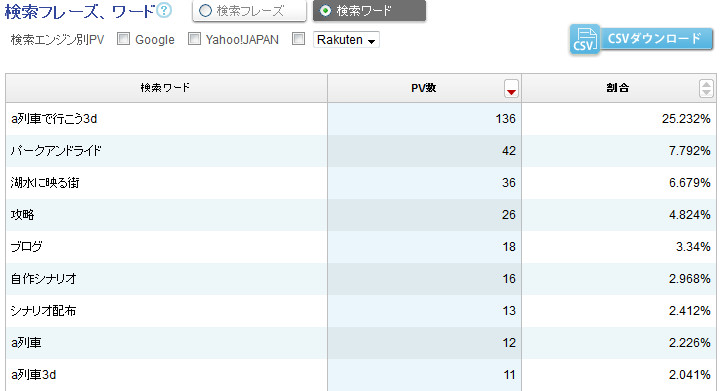Click the PV数 column header label

423,88
